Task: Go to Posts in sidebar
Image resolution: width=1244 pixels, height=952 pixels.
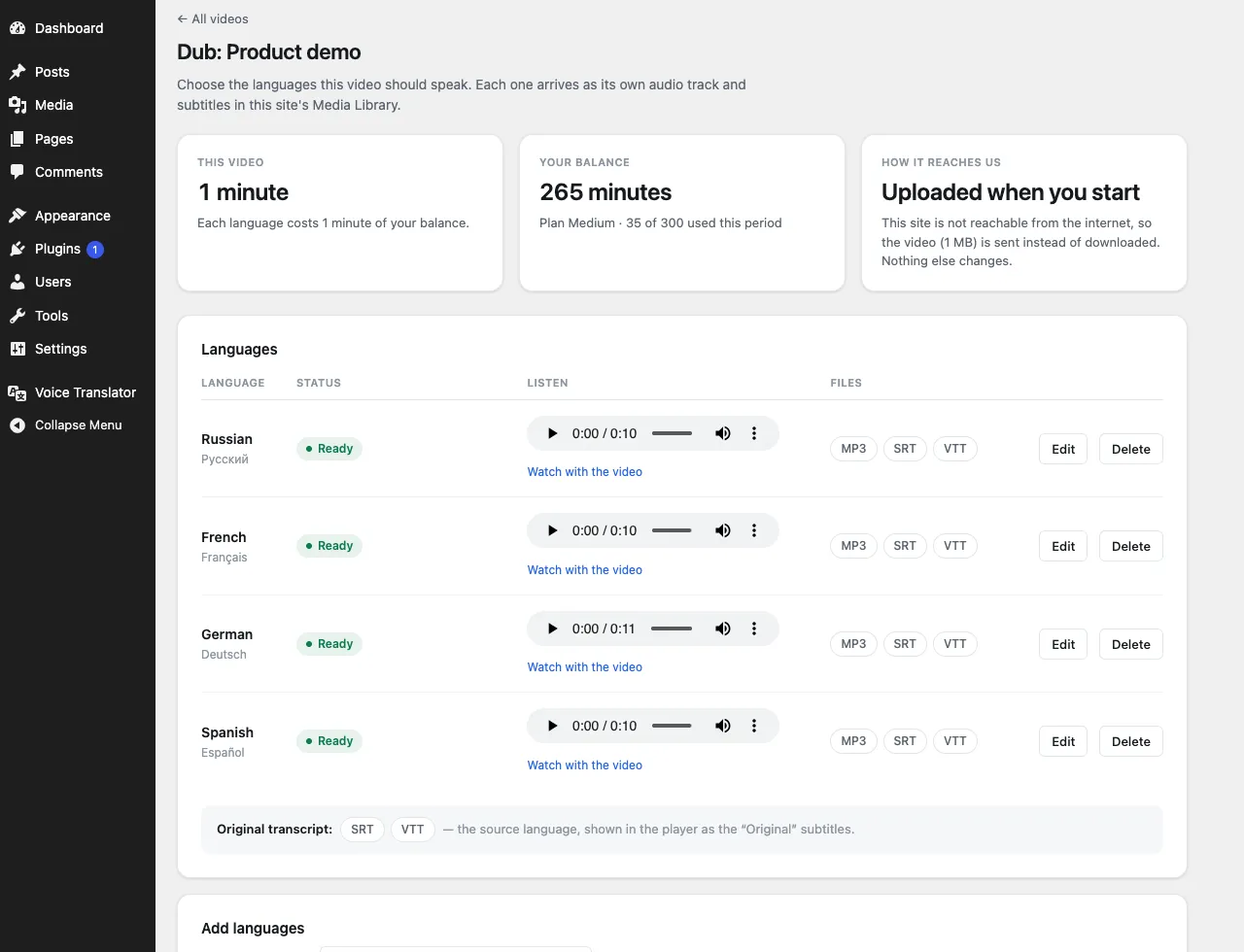Action: (78, 72)
